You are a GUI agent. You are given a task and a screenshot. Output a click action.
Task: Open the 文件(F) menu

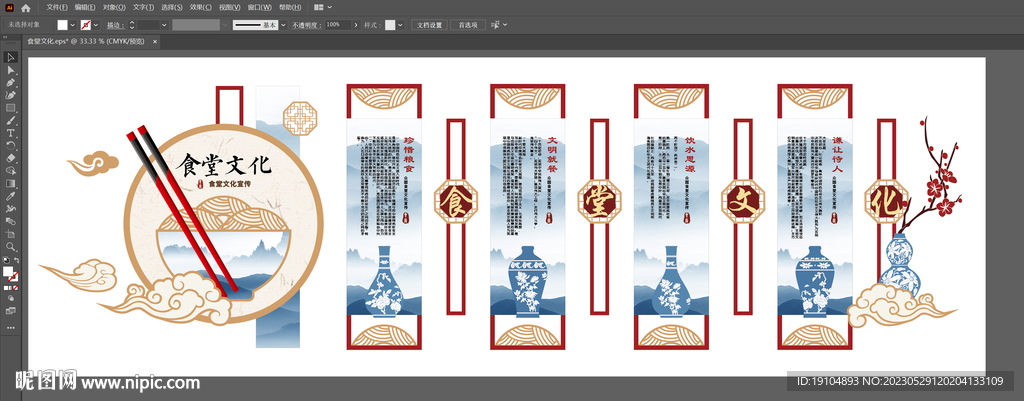(x=57, y=7)
